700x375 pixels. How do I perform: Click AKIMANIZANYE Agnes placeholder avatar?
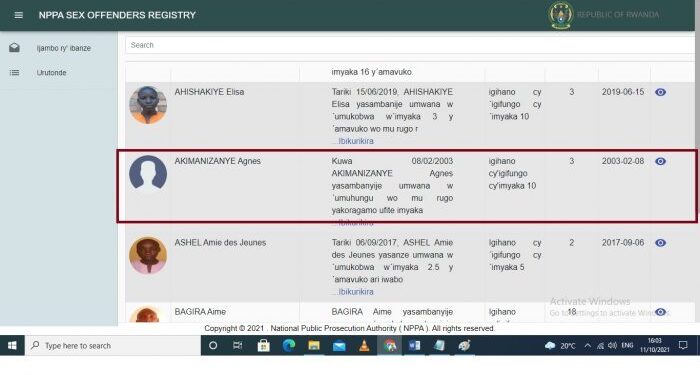pyautogui.click(x=148, y=174)
